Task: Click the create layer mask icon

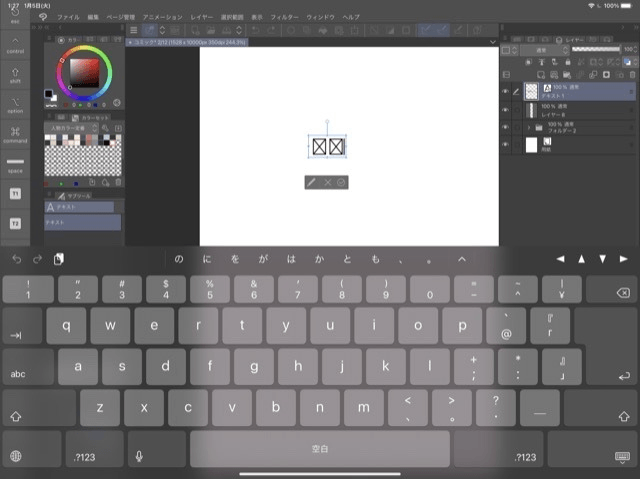Action: coord(607,75)
